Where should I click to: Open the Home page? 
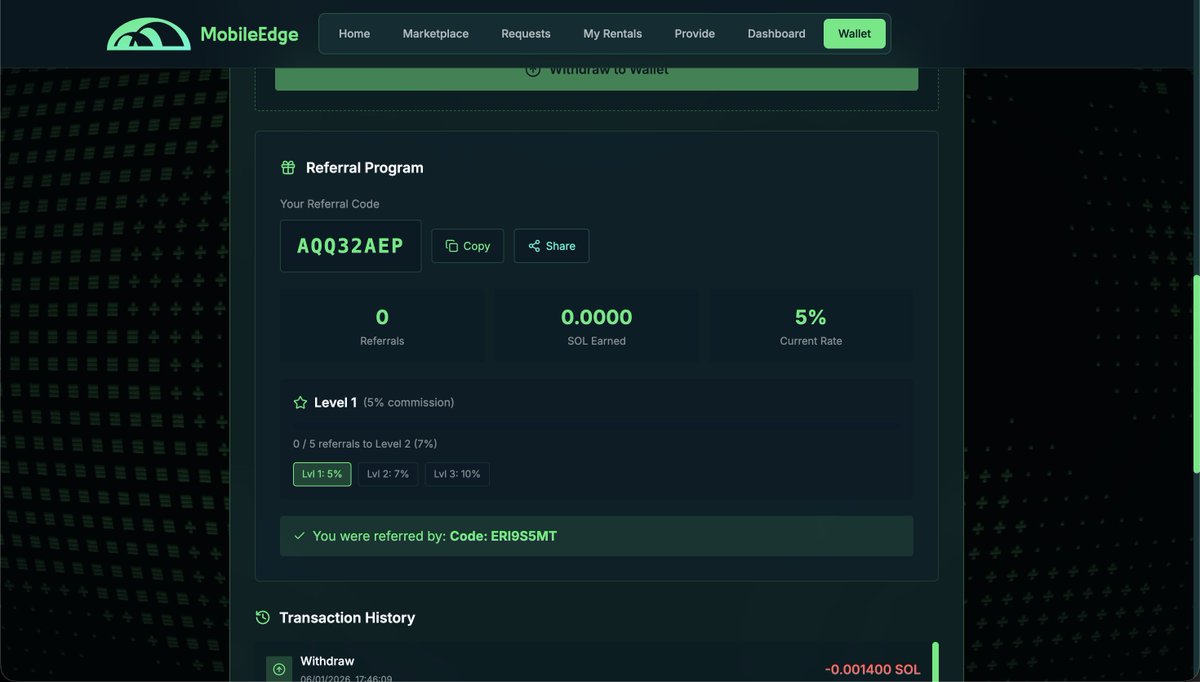pos(354,34)
